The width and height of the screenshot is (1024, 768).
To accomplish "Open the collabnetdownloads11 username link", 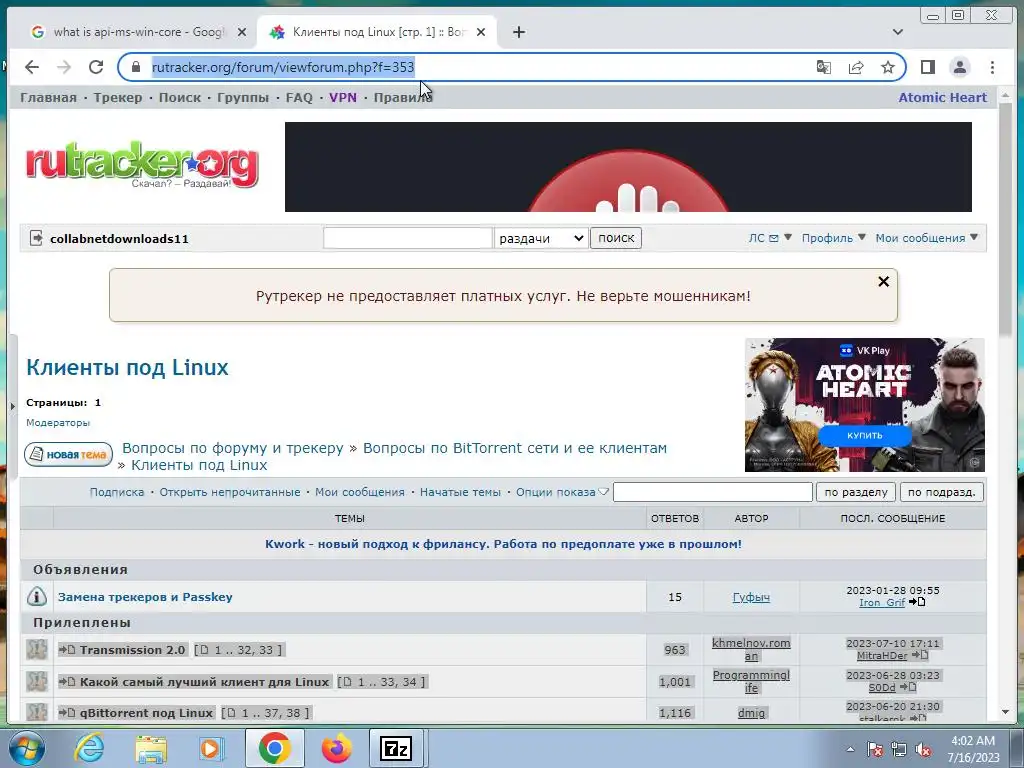I will 120,239.
